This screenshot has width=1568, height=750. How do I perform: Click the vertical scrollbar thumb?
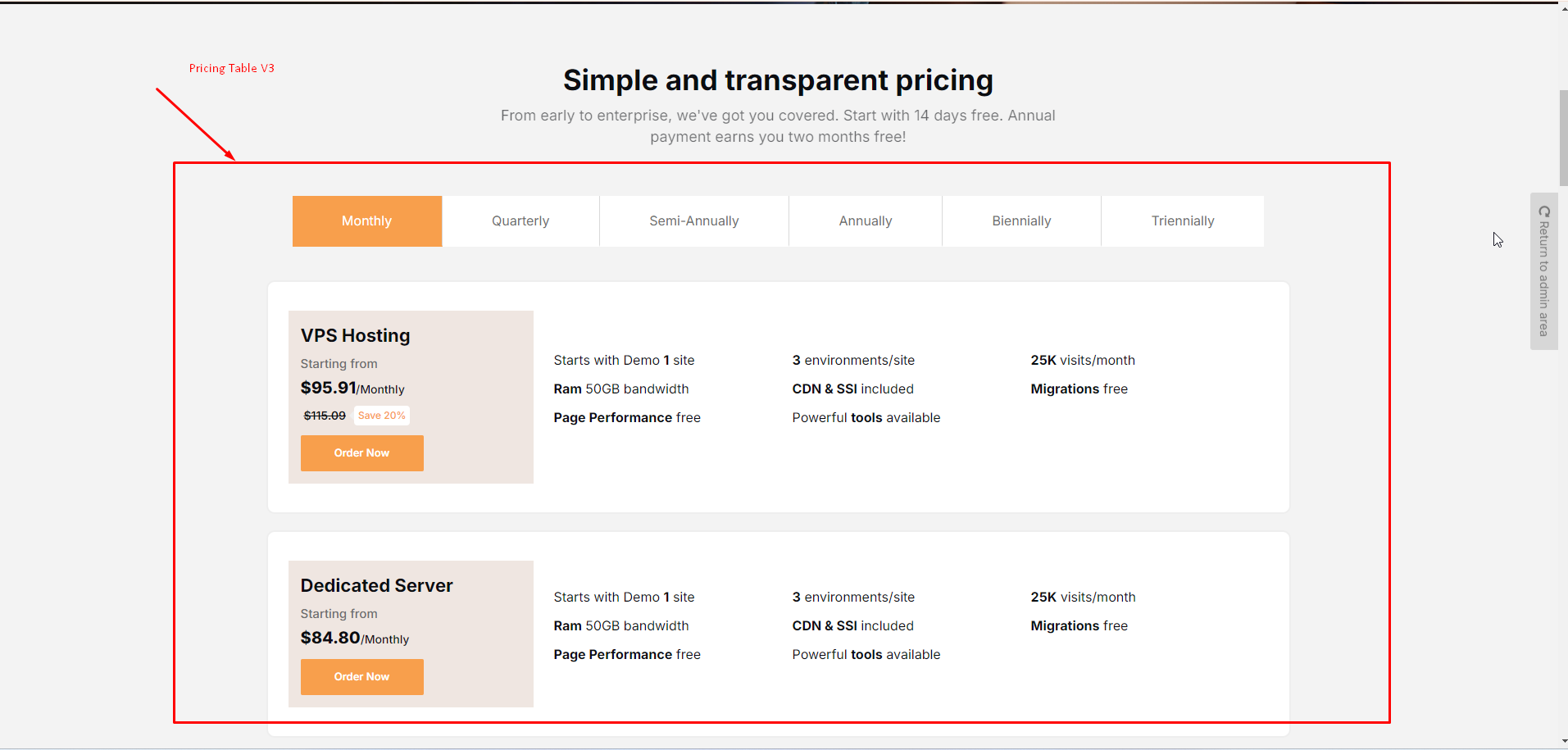(1563, 138)
